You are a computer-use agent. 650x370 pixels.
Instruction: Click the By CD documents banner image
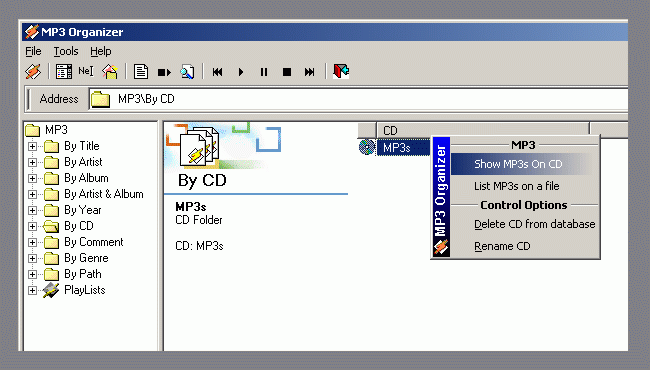(224, 145)
